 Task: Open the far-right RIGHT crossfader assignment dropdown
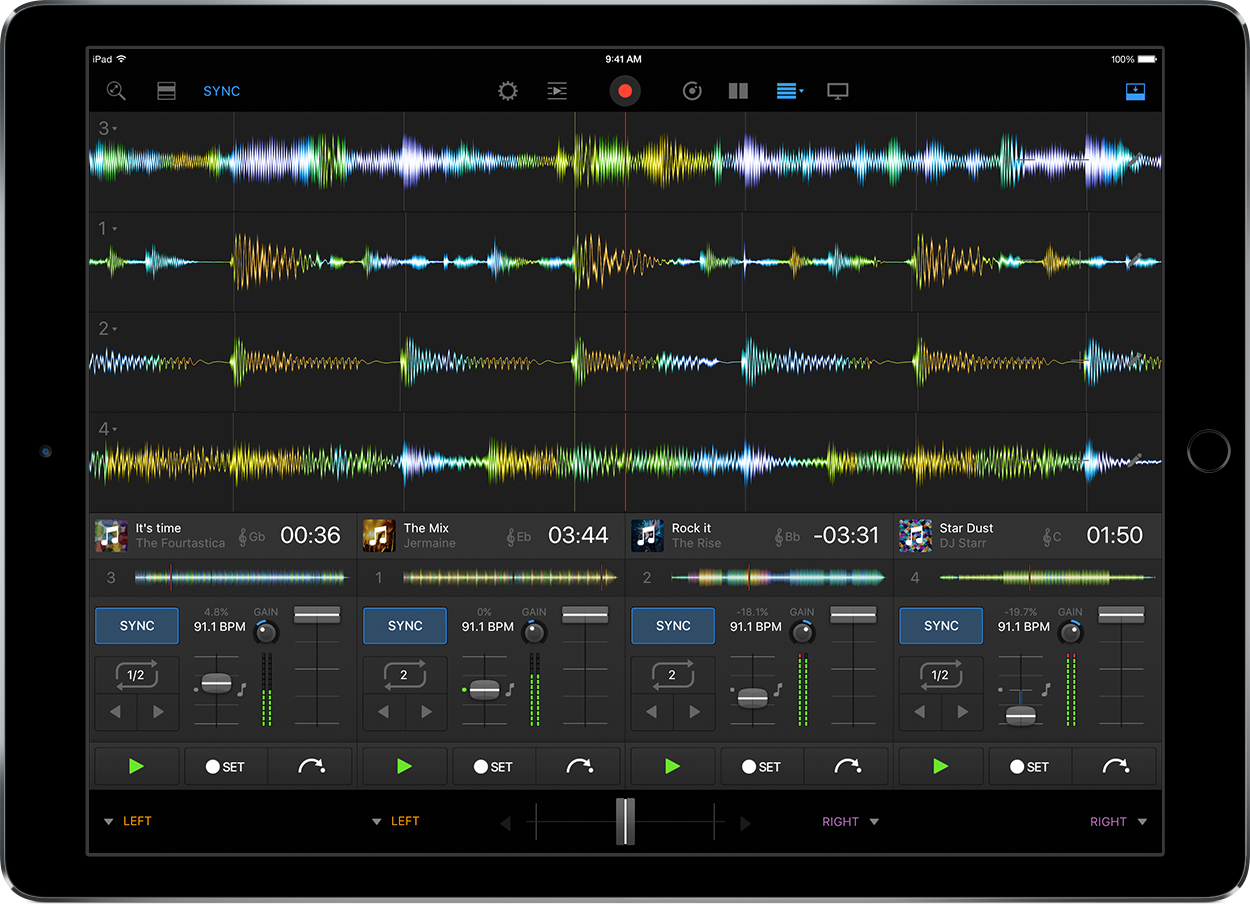[x=1118, y=821]
